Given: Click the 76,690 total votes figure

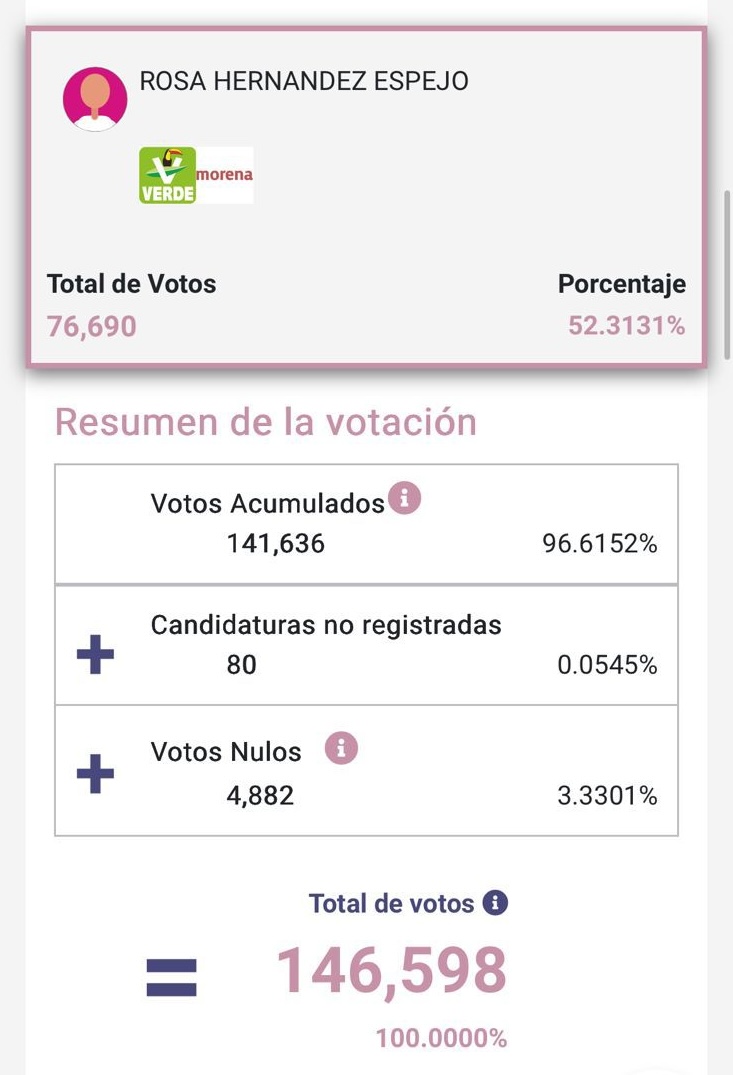Looking at the screenshot, I should coord(92,326).
